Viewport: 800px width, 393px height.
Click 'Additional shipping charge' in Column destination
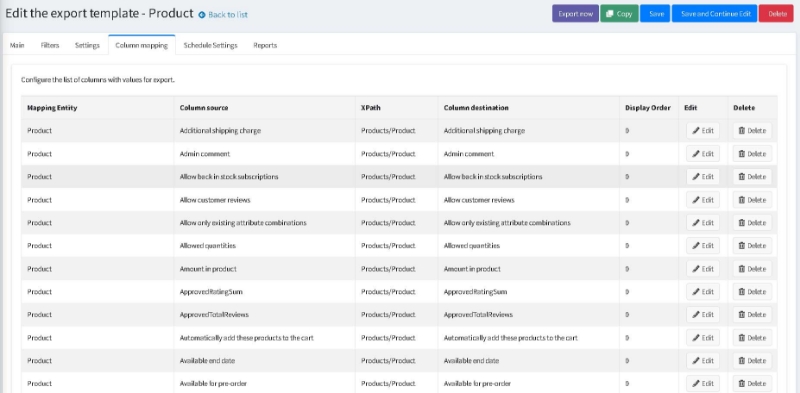pyautogui.click(x=484, y=131)
